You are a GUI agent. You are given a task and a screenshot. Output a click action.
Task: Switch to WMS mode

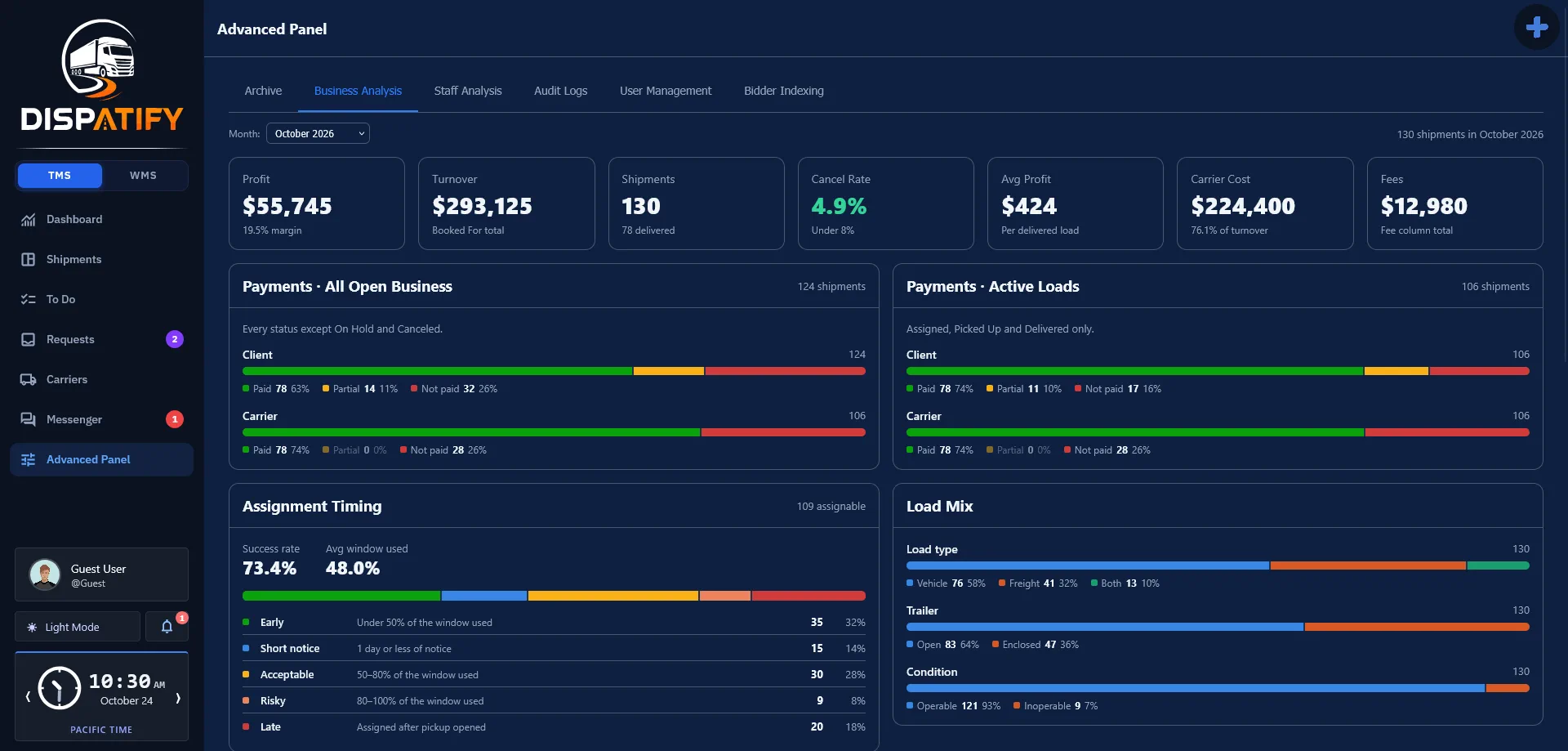coord(143,176)
